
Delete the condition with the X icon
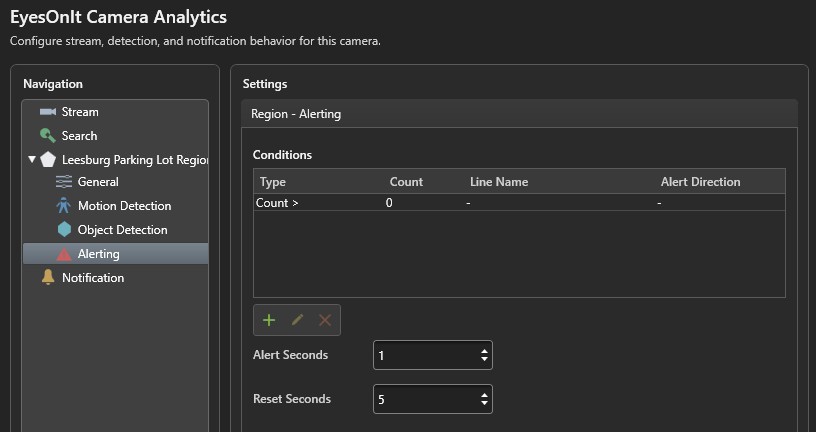(325, 320)
